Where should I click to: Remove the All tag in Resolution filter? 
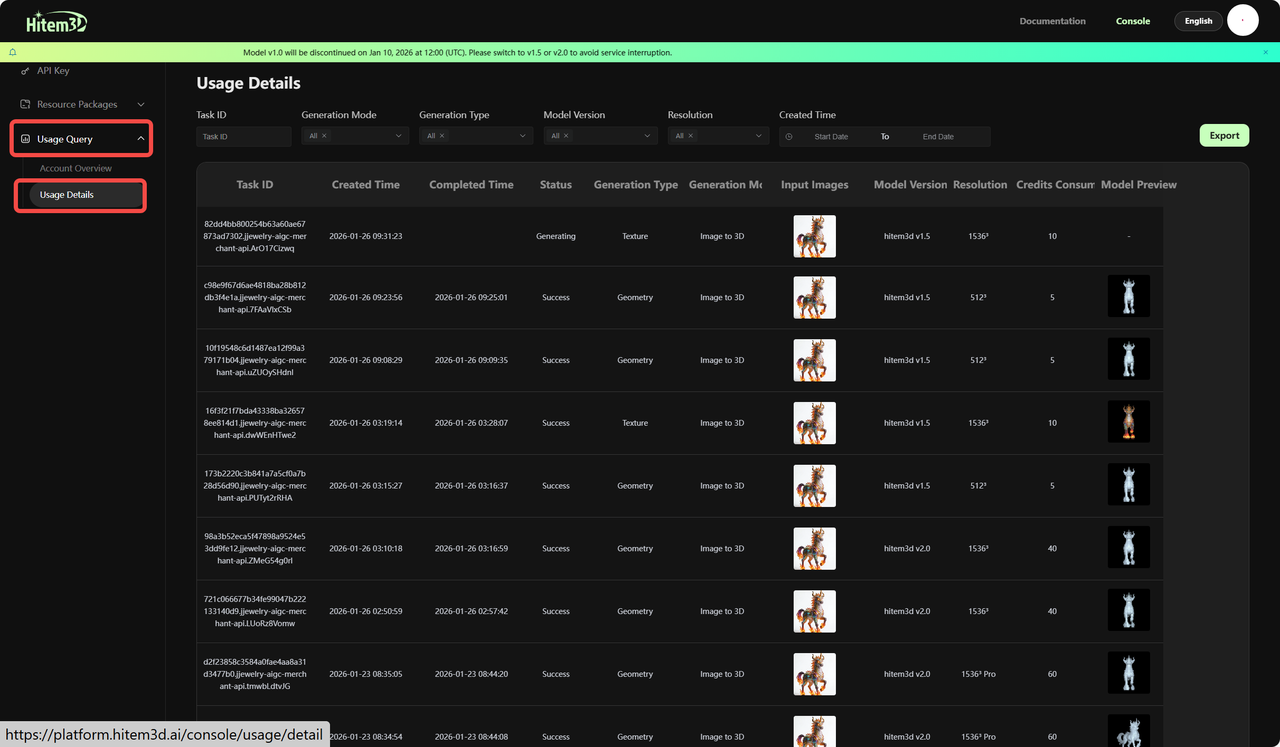tap(691, 136)
